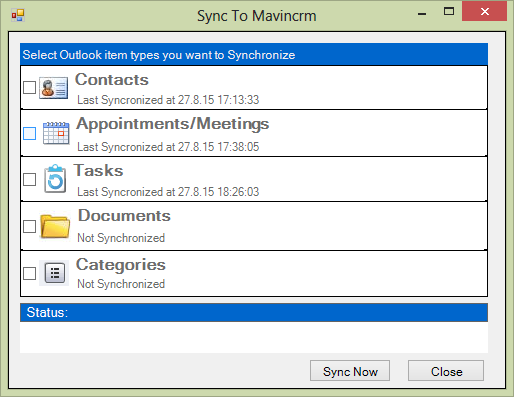Click the Contacts heading text
The height and width of the screenshot is (397, 514).
point(112,80)
